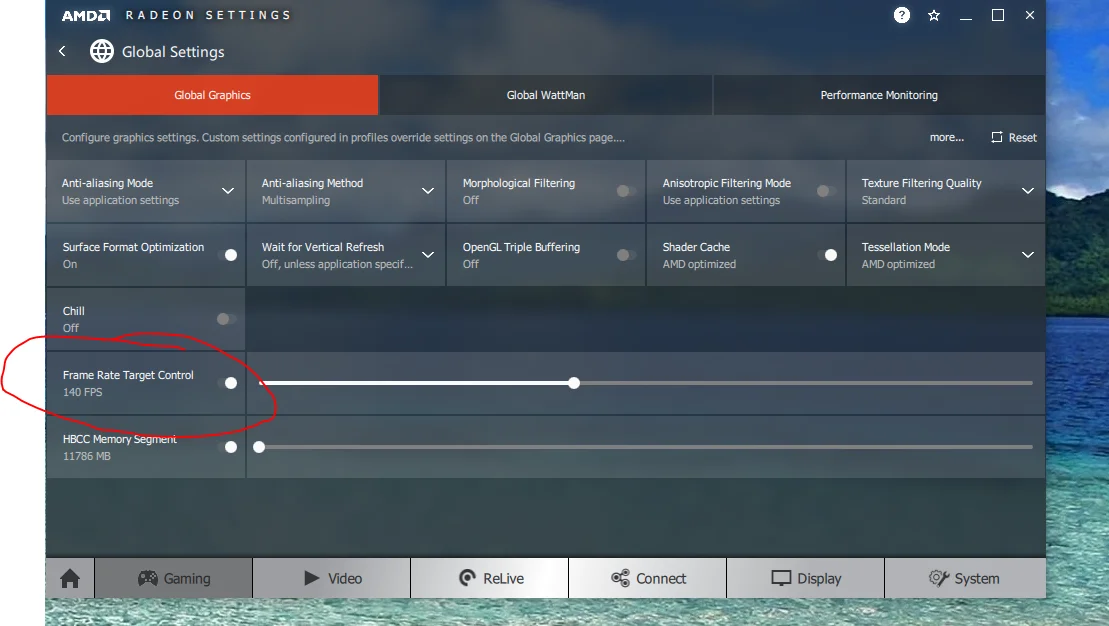Open the ReLive section

(489, 579)
